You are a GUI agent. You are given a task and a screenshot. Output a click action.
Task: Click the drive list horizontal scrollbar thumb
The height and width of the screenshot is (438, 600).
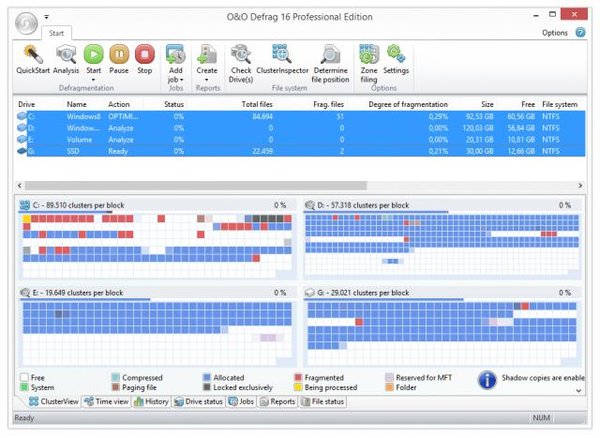click(196, 186)
